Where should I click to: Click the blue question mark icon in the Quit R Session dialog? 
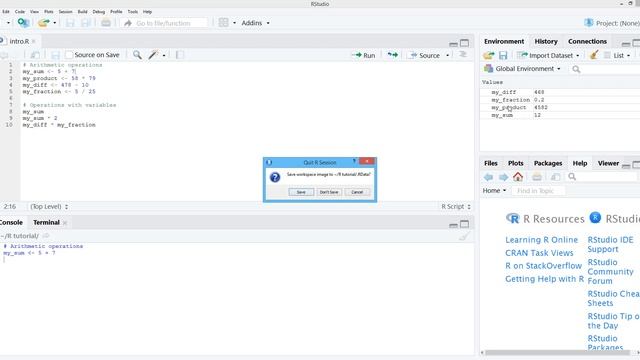pos(275,177)
